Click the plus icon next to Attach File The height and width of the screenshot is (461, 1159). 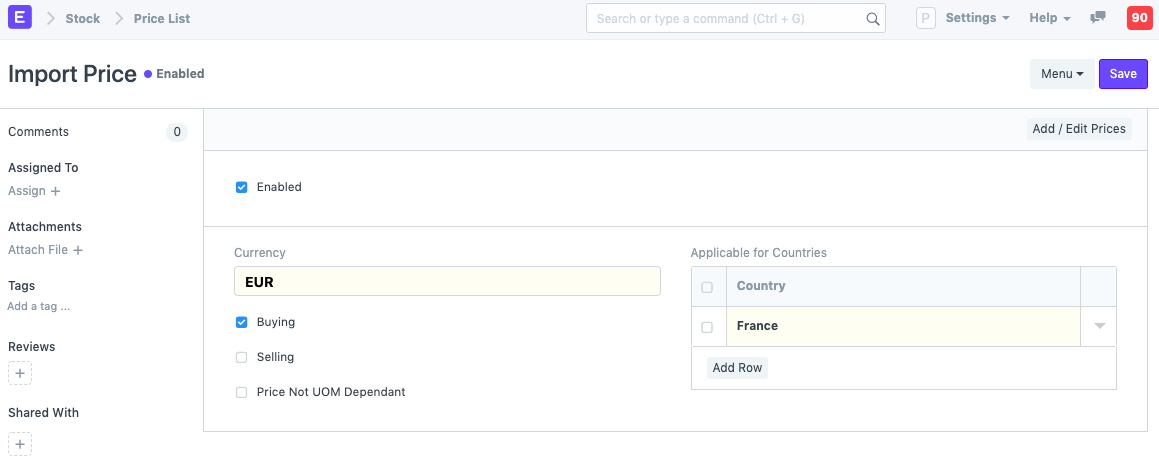pos(78,250)
